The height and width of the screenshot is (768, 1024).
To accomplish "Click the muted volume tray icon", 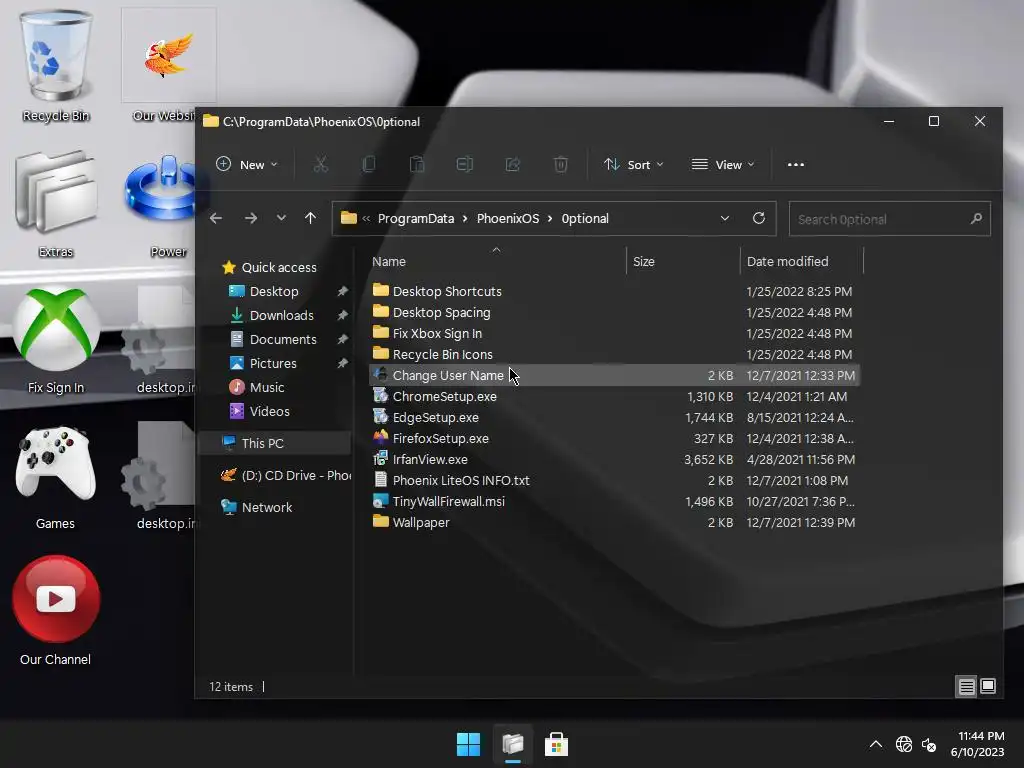I will click(x=929, y=744).
